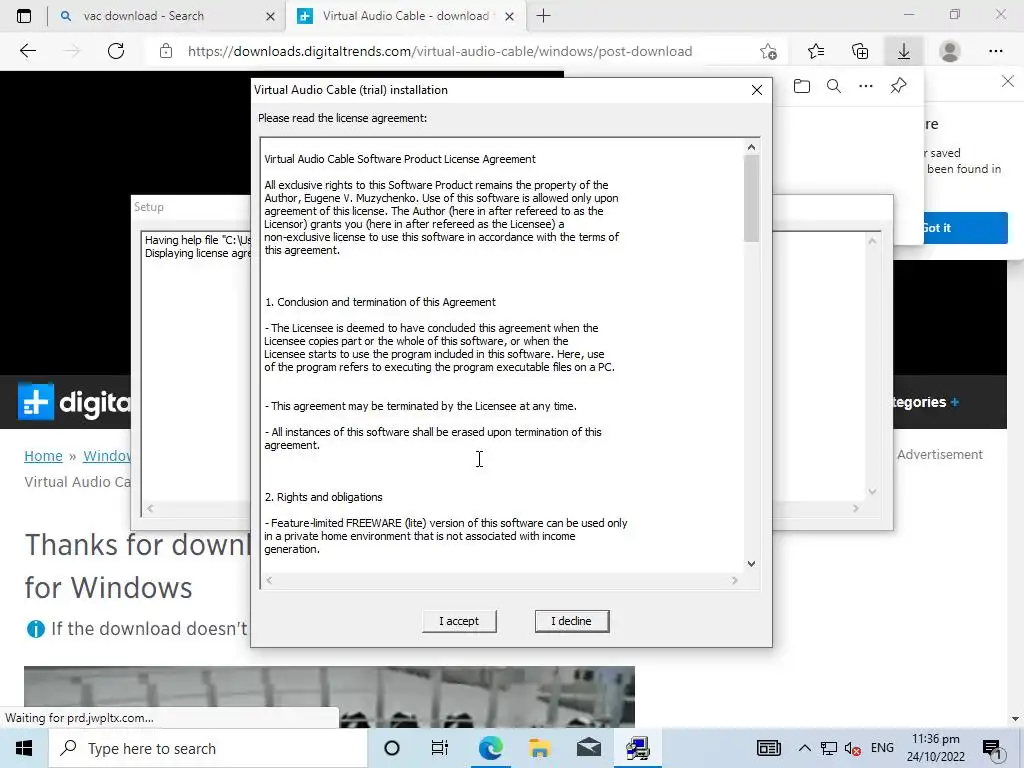Open the notification center icon
Image resolution: width=1024 pixels, height=768 pixels.
(x=992, y=748)
